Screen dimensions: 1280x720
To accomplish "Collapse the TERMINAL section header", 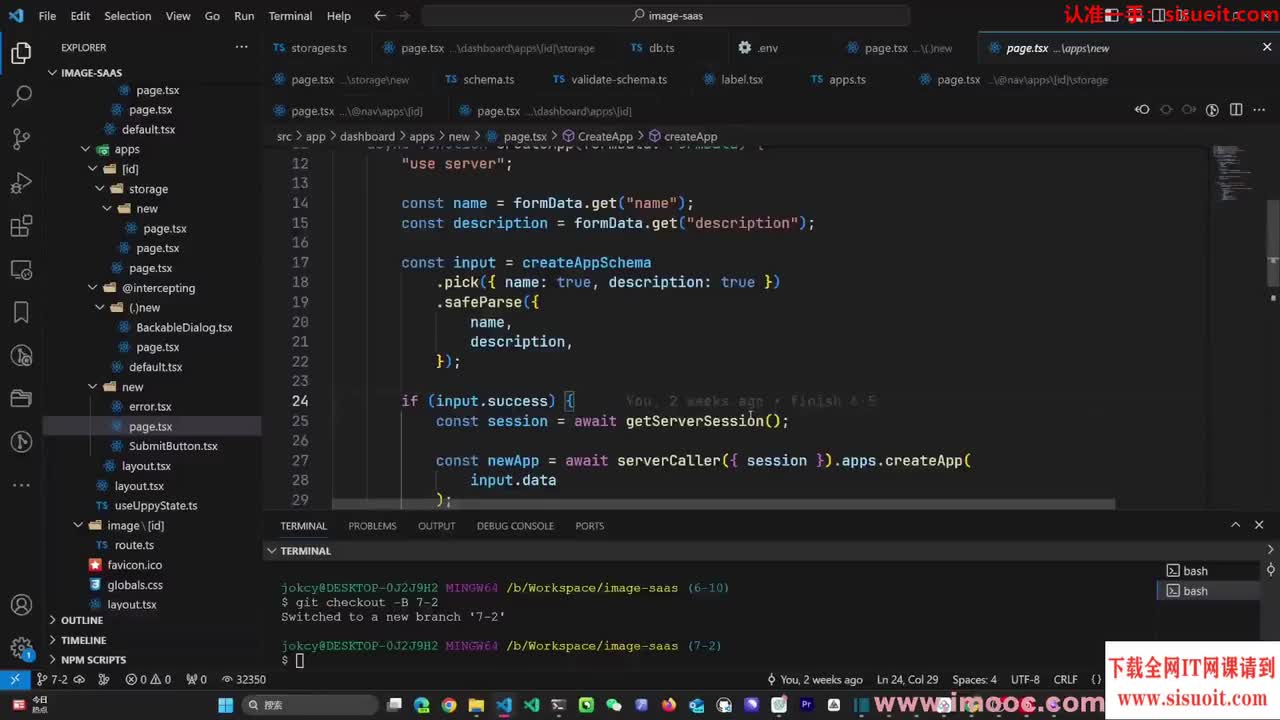I will point(305,551).
